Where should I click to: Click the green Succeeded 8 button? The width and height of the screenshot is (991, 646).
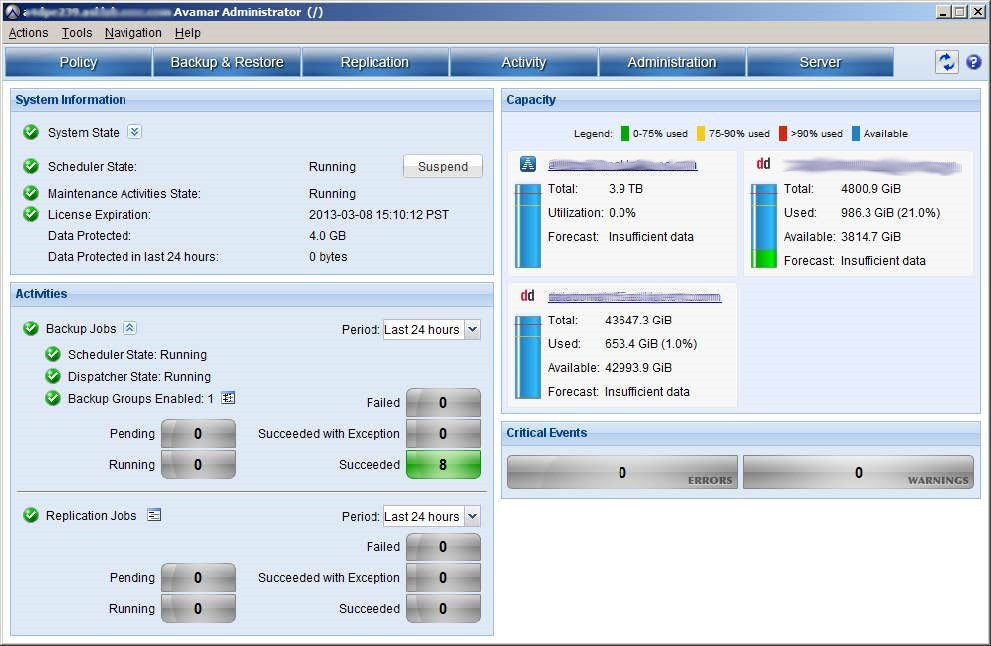coord(443,465)
